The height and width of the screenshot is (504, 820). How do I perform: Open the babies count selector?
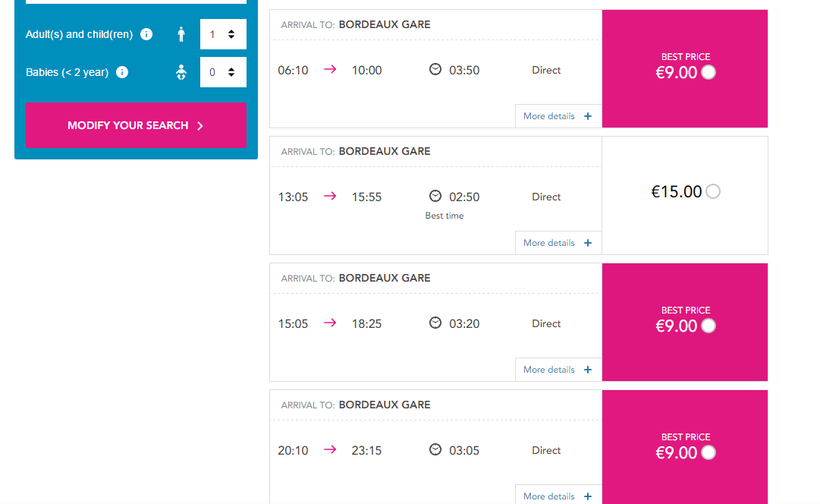coord(223,72)
